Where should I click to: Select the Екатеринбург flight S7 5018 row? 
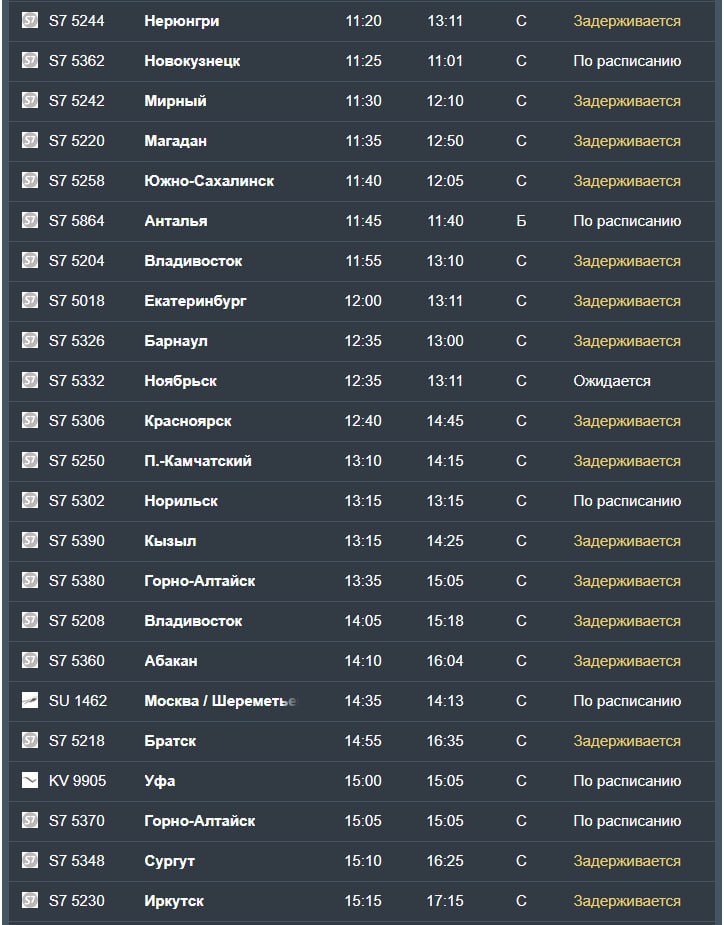point(362,301)
